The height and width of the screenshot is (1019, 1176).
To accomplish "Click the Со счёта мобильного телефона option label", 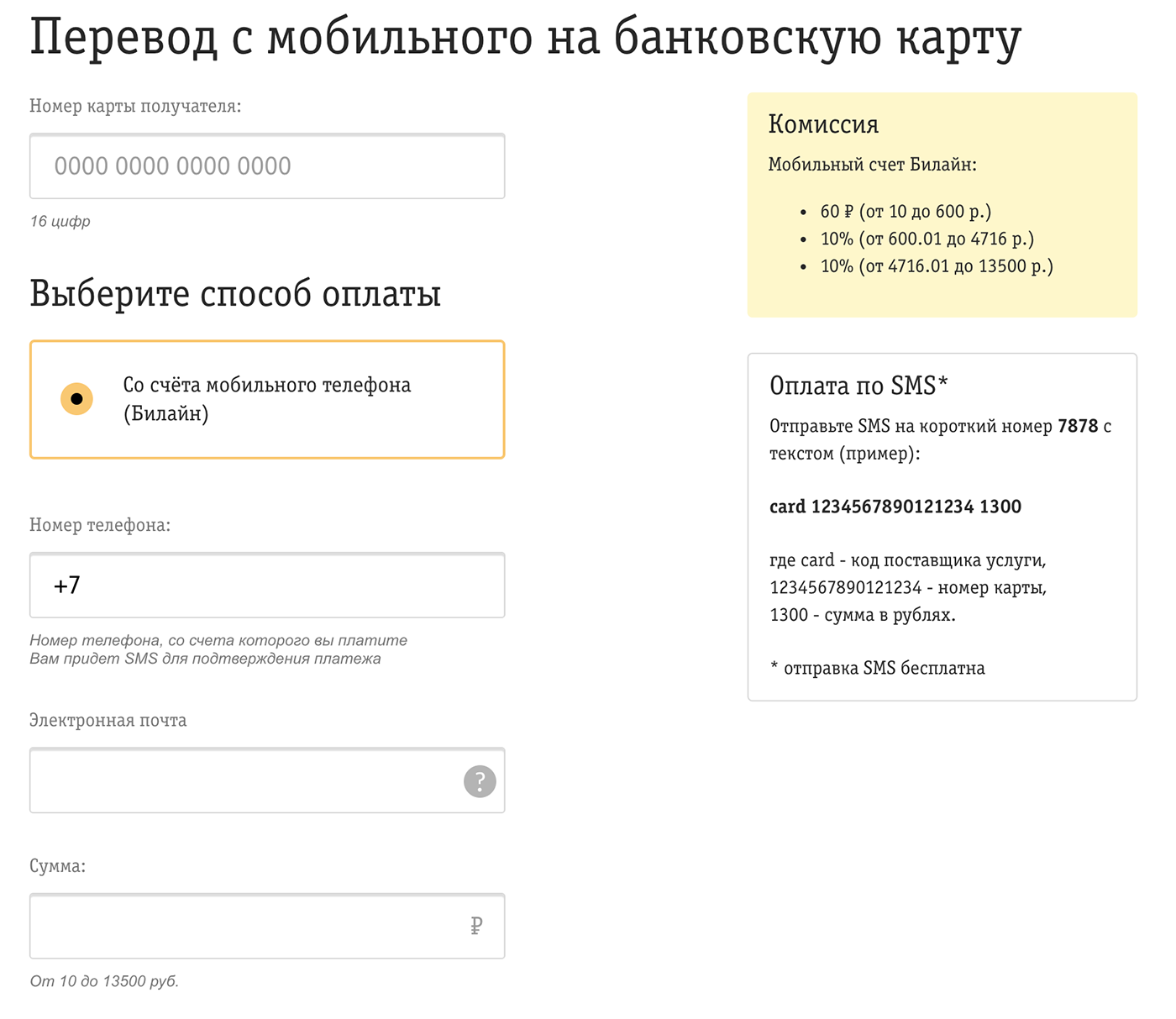I will 267,399.
